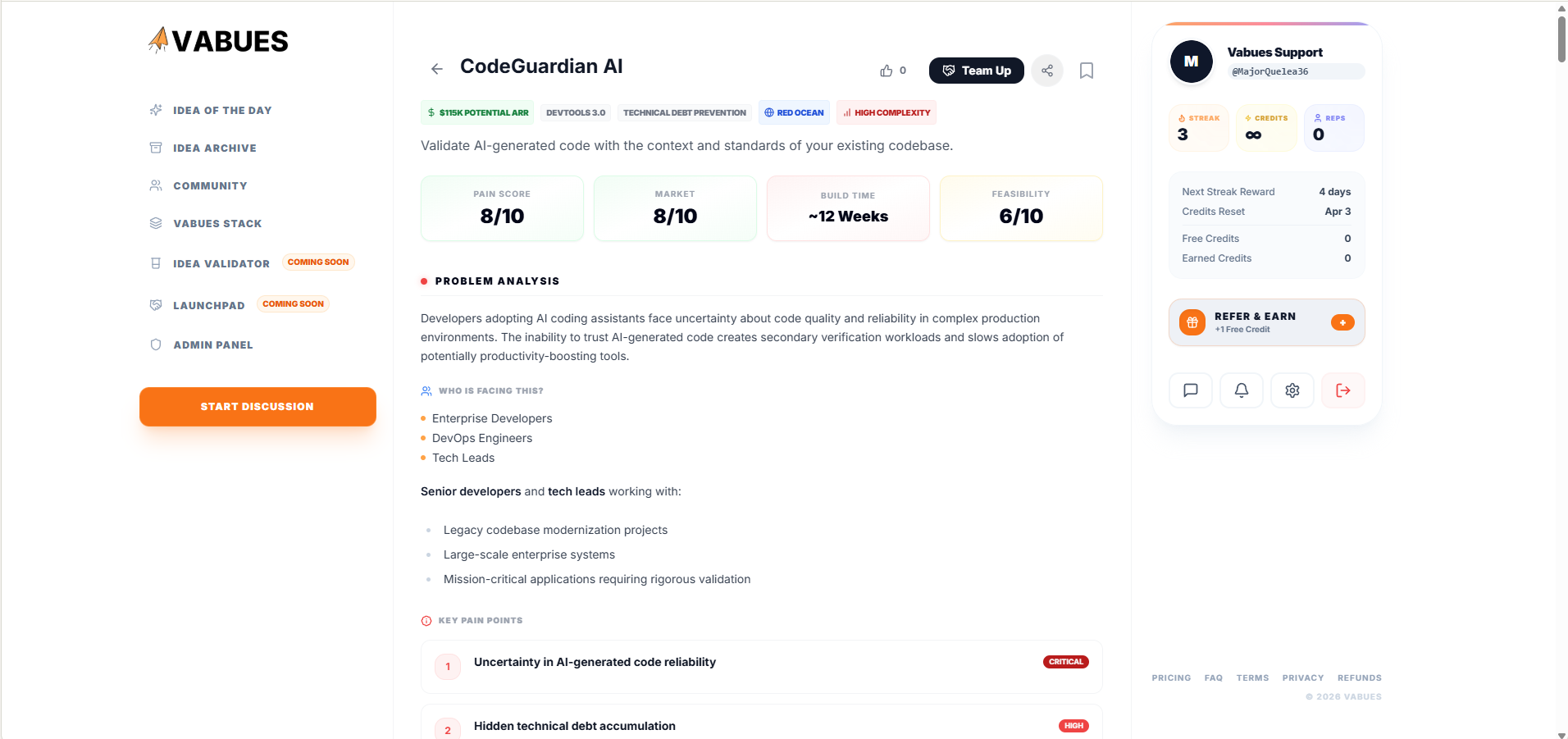Click the VABUES logo
Image resolution: width=1568 pixels, height=739 pixels.
click(218, 41)
